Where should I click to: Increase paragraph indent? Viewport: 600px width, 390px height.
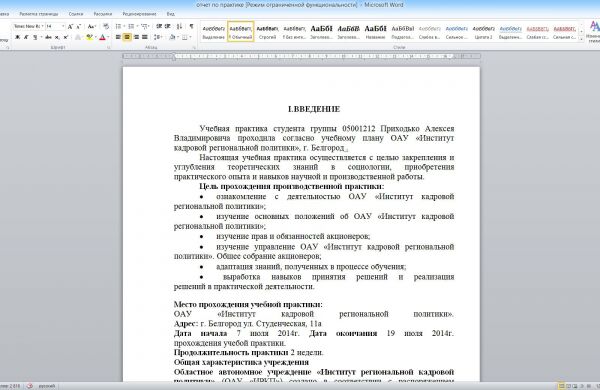(x=168, y=26)
